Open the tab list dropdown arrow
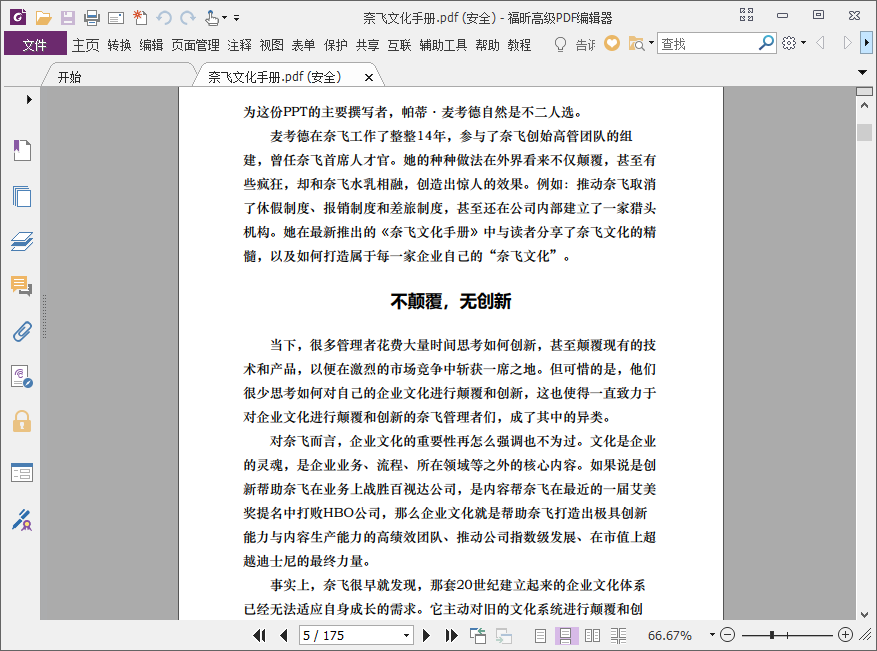877x651 pixels. (862, 72)
